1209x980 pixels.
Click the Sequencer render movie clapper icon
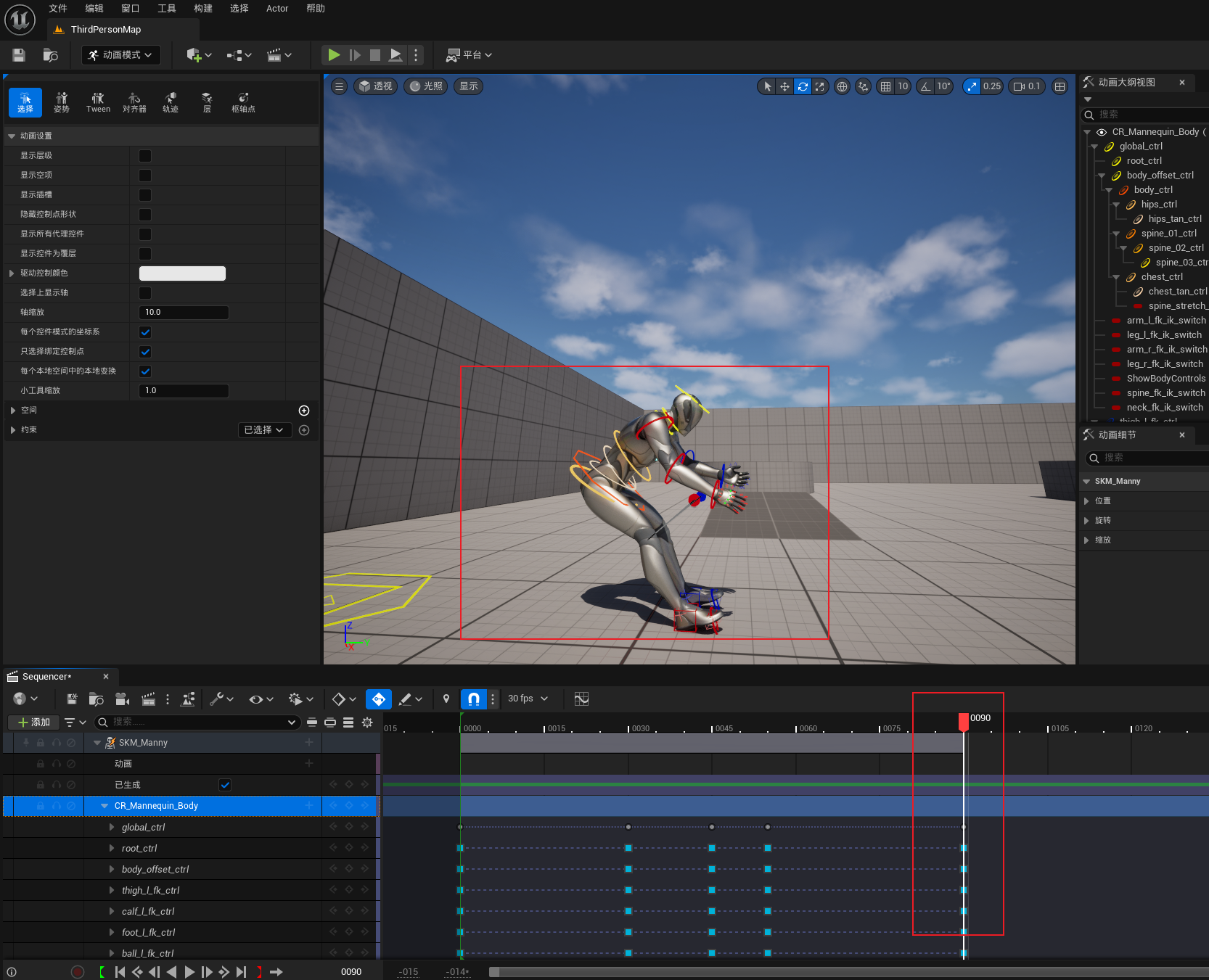(148, 699)
